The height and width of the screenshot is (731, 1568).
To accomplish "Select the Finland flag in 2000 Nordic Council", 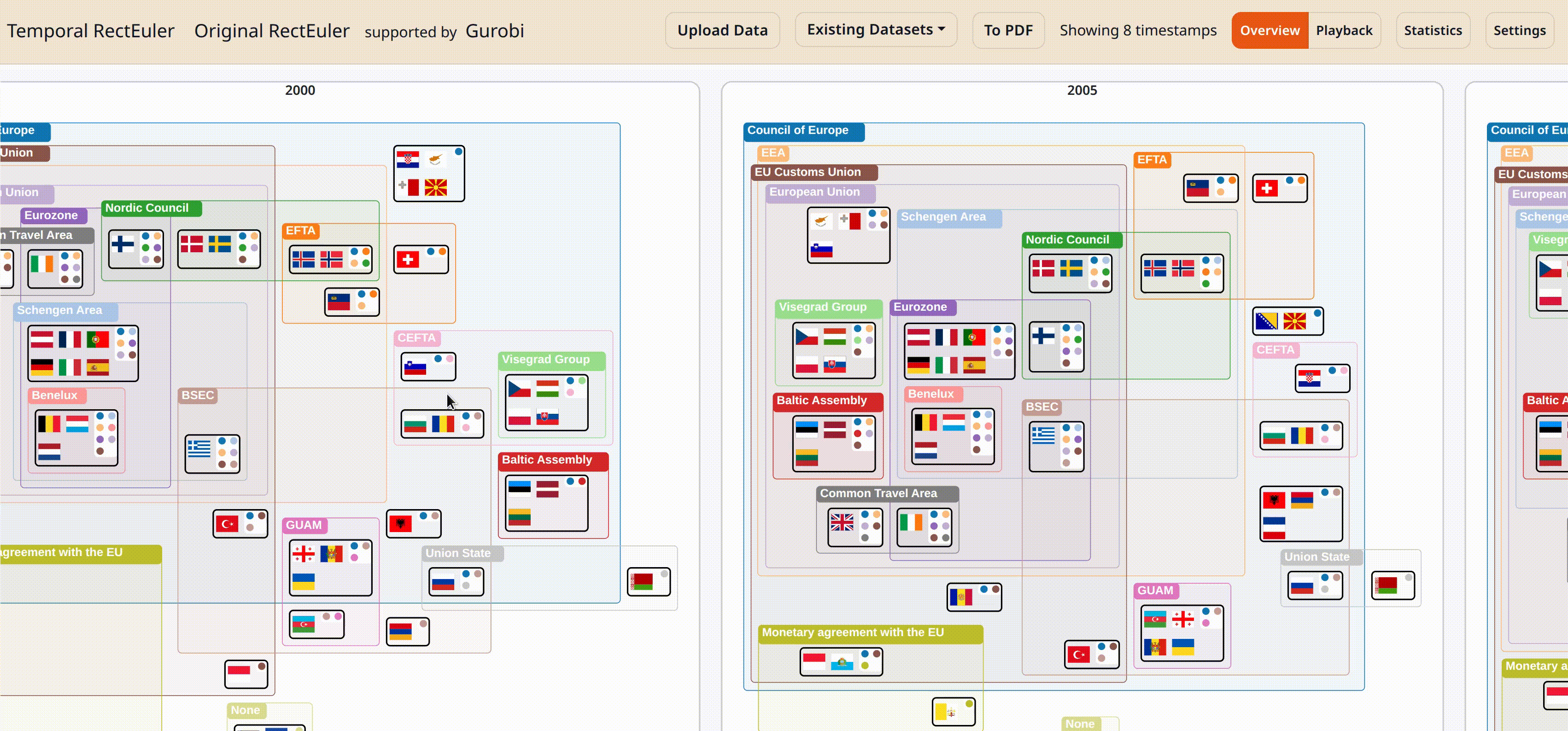I will click(123, 244).
